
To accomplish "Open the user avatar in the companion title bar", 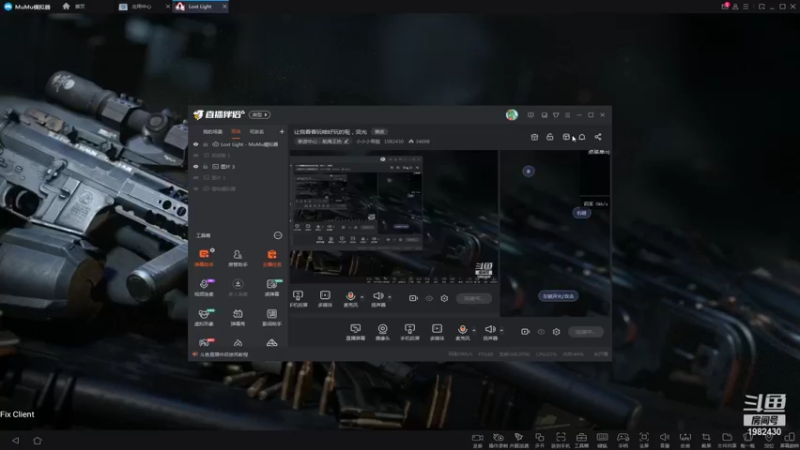I will click(x=512, y=115).
